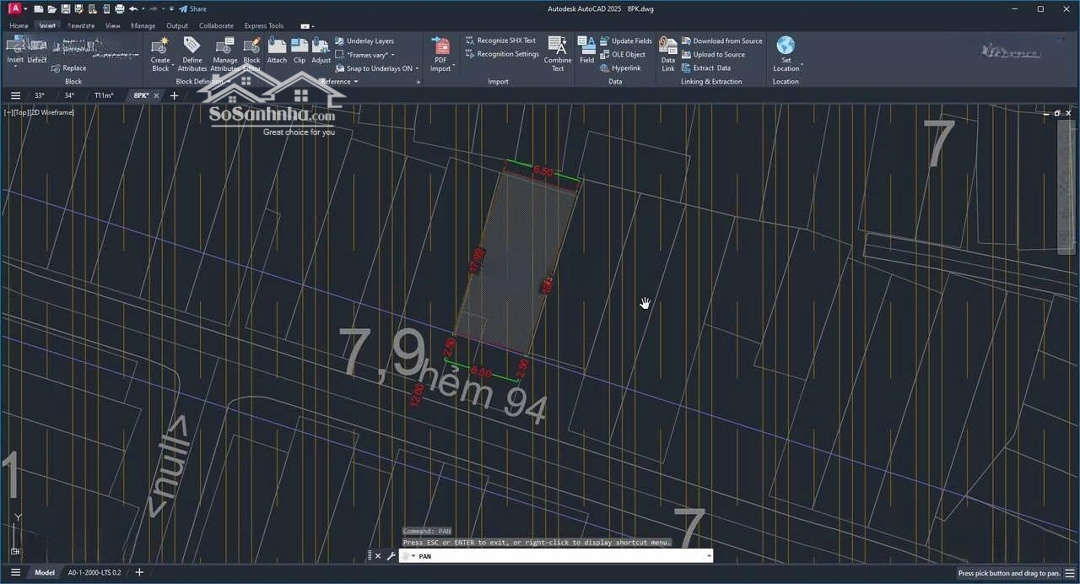Click the Save icon in the quick access toolbar
Screen dimensions: 1080x584
[66, 9]
